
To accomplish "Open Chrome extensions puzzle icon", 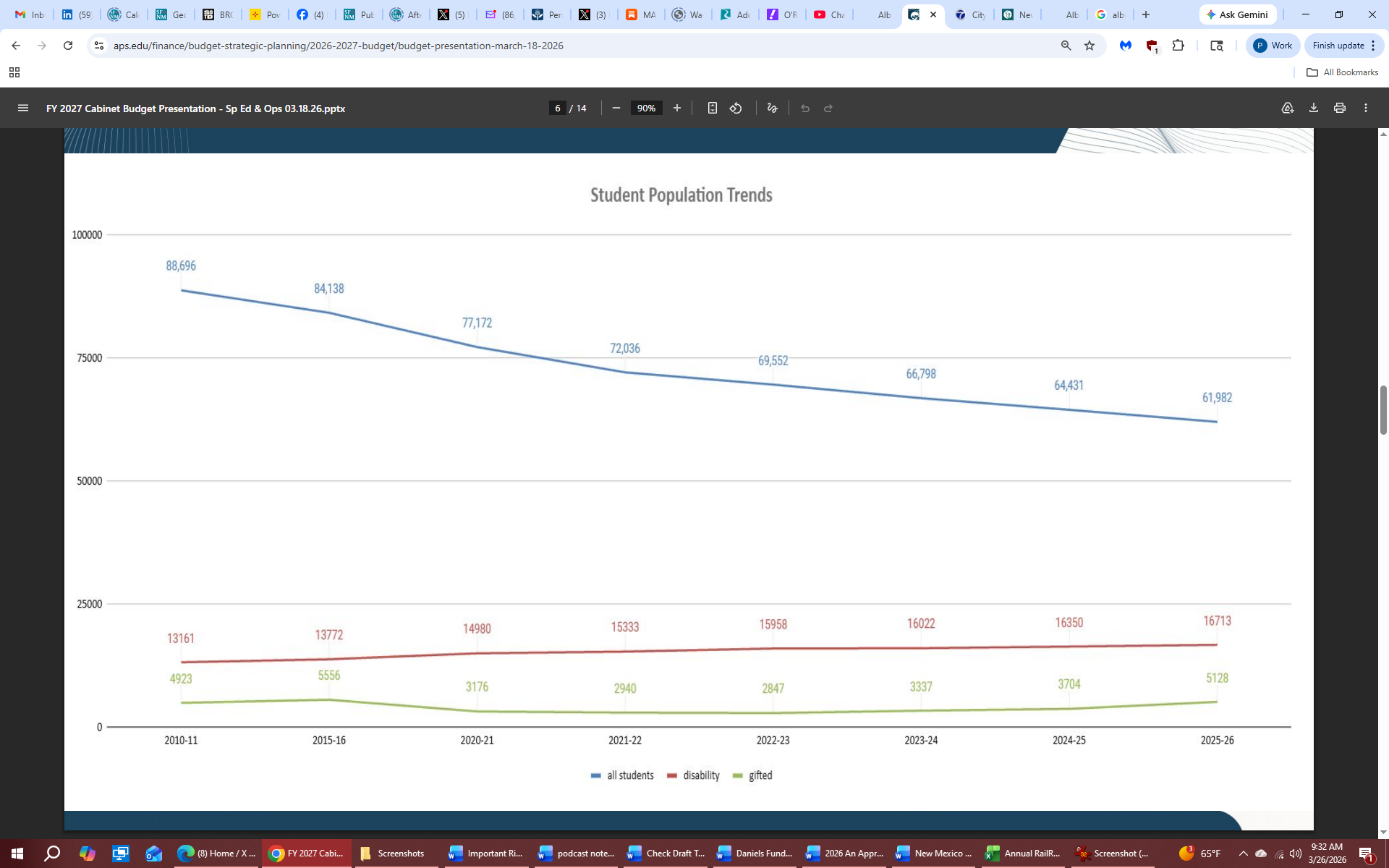I will pos(1178,46).
